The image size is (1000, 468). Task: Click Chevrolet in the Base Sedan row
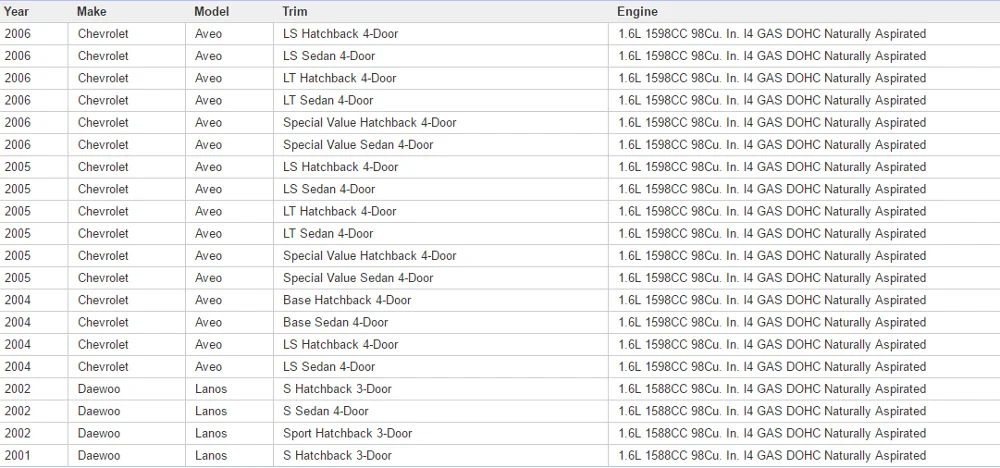(103, 322)
